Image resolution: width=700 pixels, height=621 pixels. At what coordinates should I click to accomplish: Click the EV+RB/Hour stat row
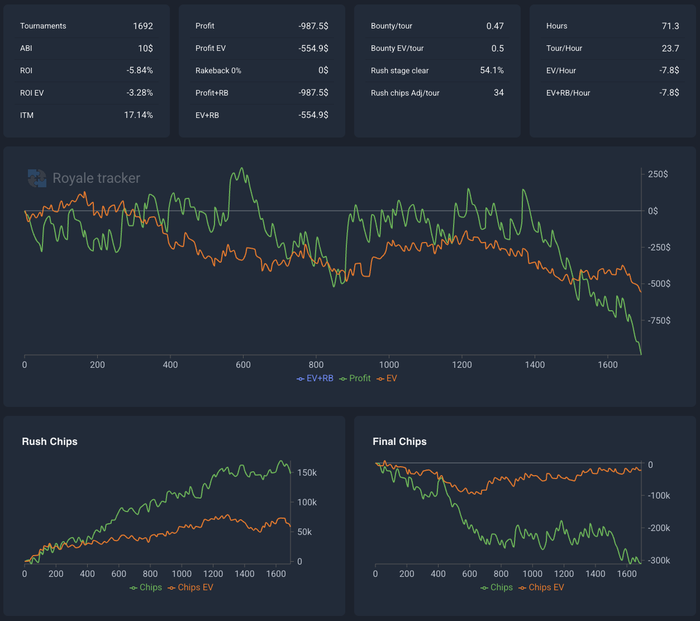click(x=612, y=93)
